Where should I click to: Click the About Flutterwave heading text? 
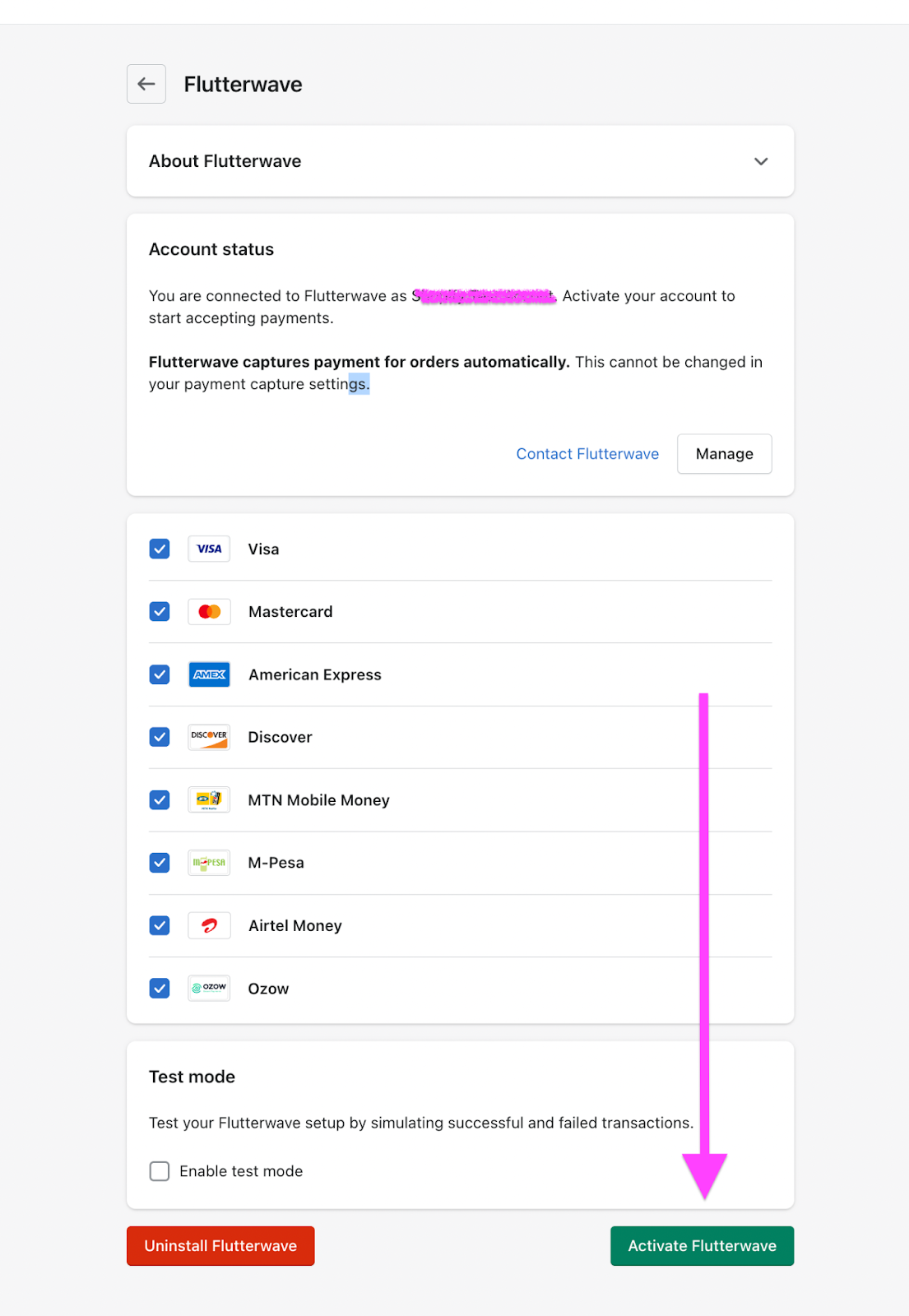[225, 161]
